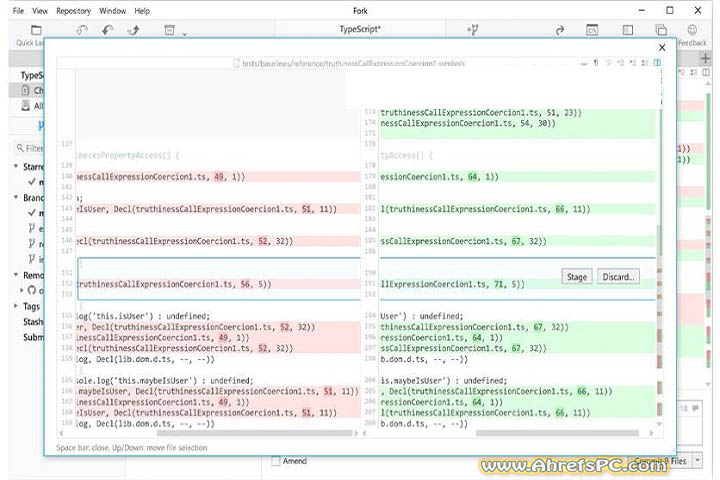
Task: Click the diff file path header
Action: click(353, 63)
